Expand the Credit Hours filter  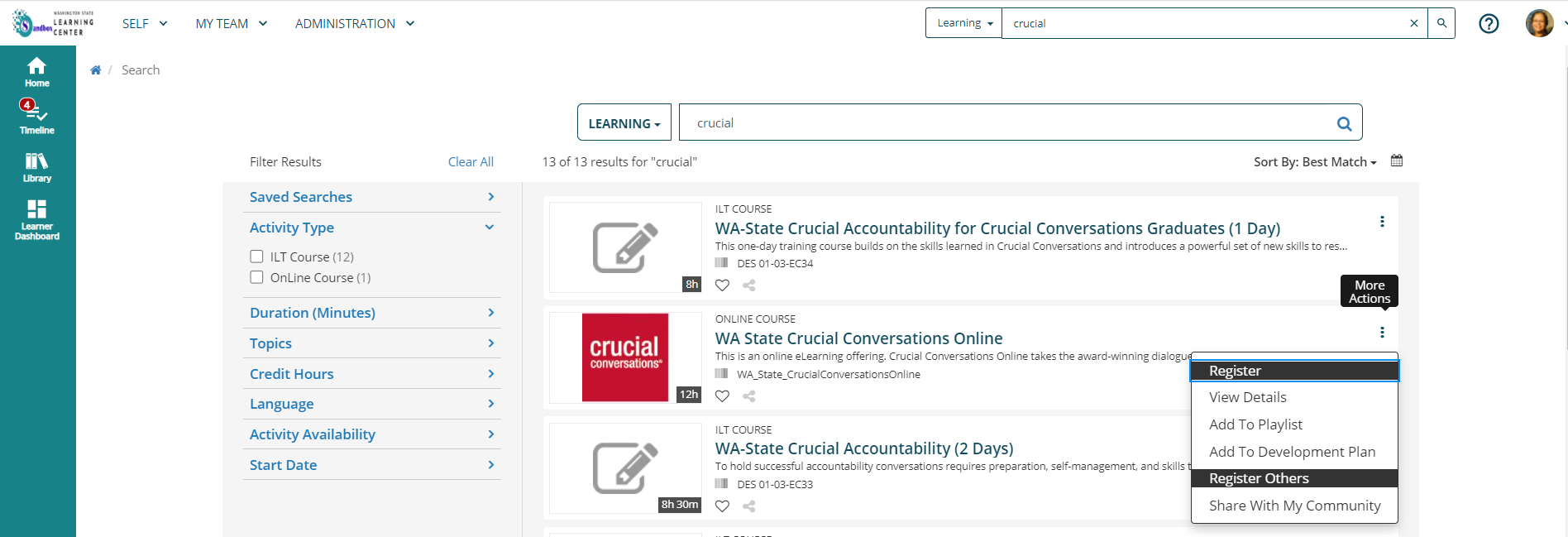[x=372, y=374]
